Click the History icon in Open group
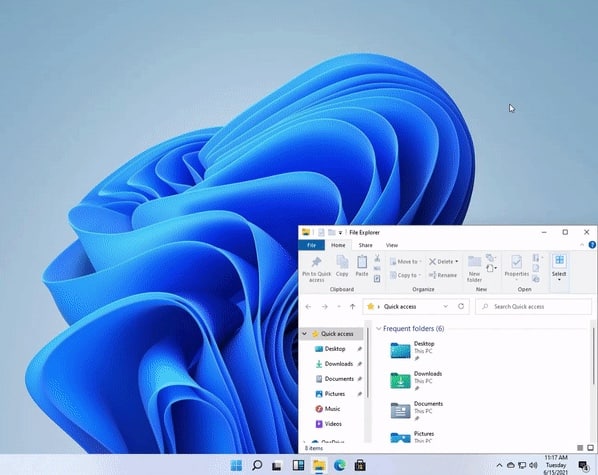The width and height of the screenshot is (598, 475). [536, 279]
